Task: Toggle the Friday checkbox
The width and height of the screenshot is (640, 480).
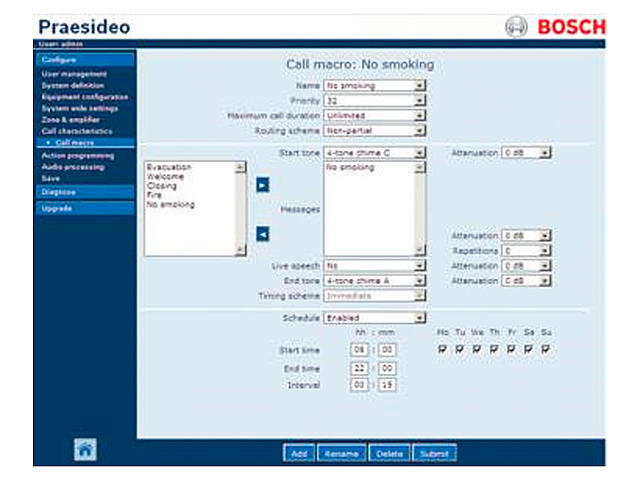Action: click(x=511, y=349)
